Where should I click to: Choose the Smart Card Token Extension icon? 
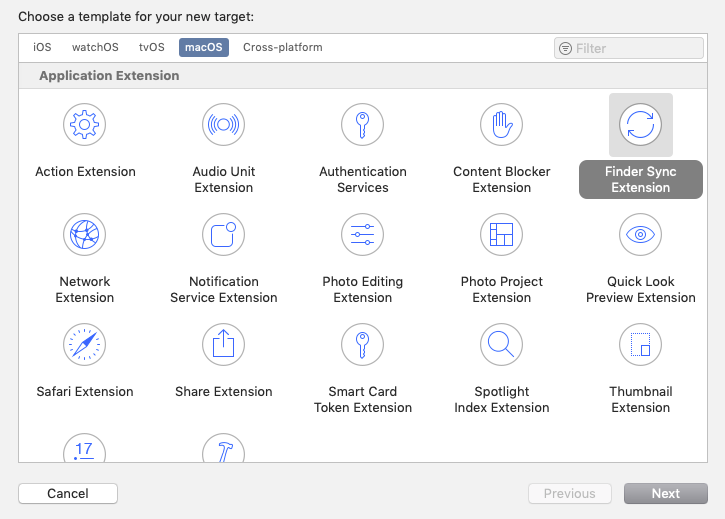click(x=362, y=345)
